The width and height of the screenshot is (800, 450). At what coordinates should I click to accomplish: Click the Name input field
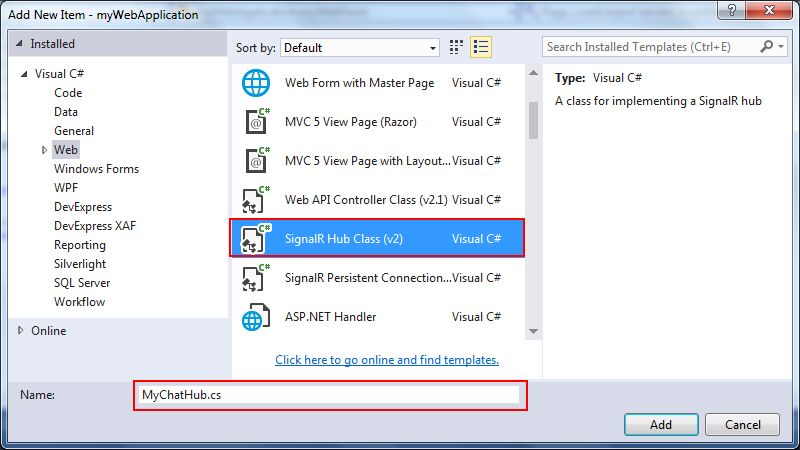pyautogui.click(x=329, y=396)
